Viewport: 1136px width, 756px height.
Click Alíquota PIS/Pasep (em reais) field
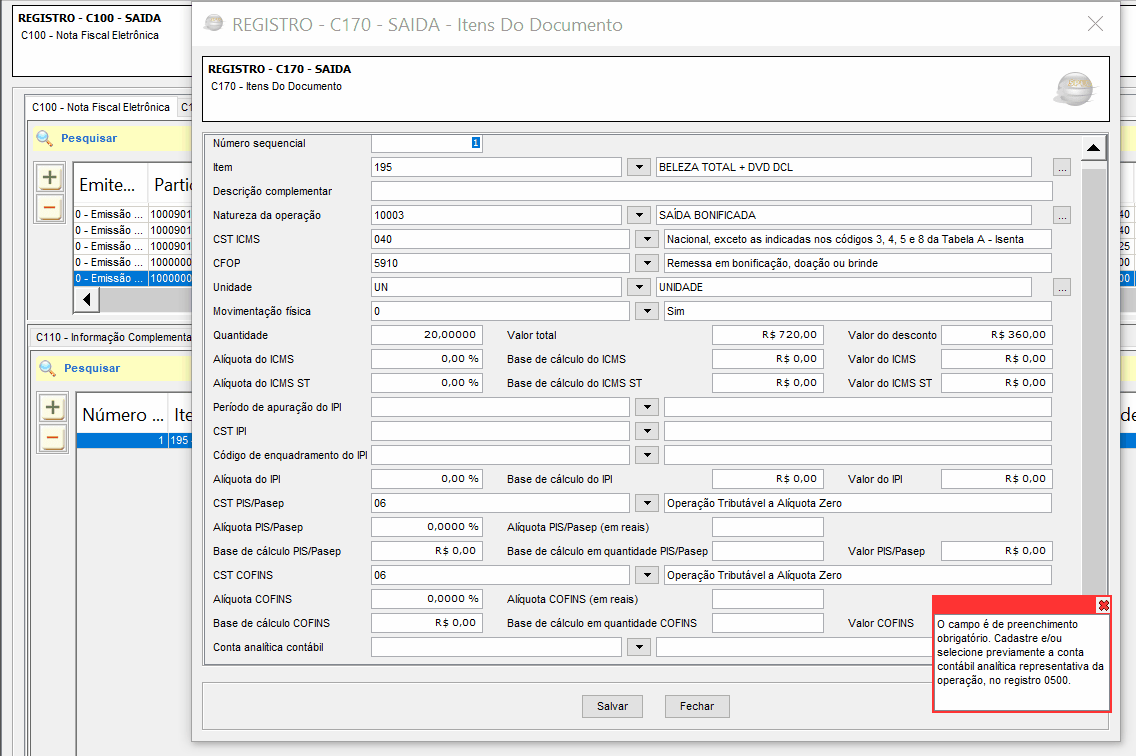[x=768, y=527]
